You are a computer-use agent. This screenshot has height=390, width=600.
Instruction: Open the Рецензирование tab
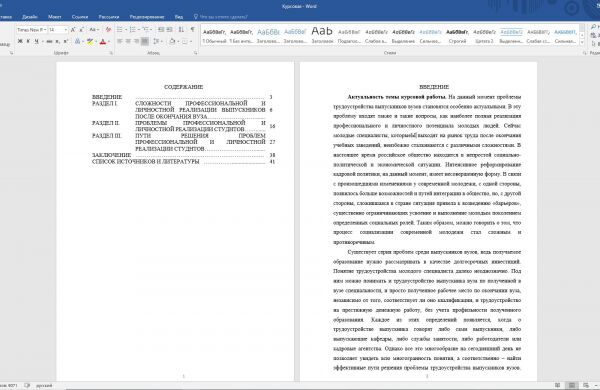(147, 17)
